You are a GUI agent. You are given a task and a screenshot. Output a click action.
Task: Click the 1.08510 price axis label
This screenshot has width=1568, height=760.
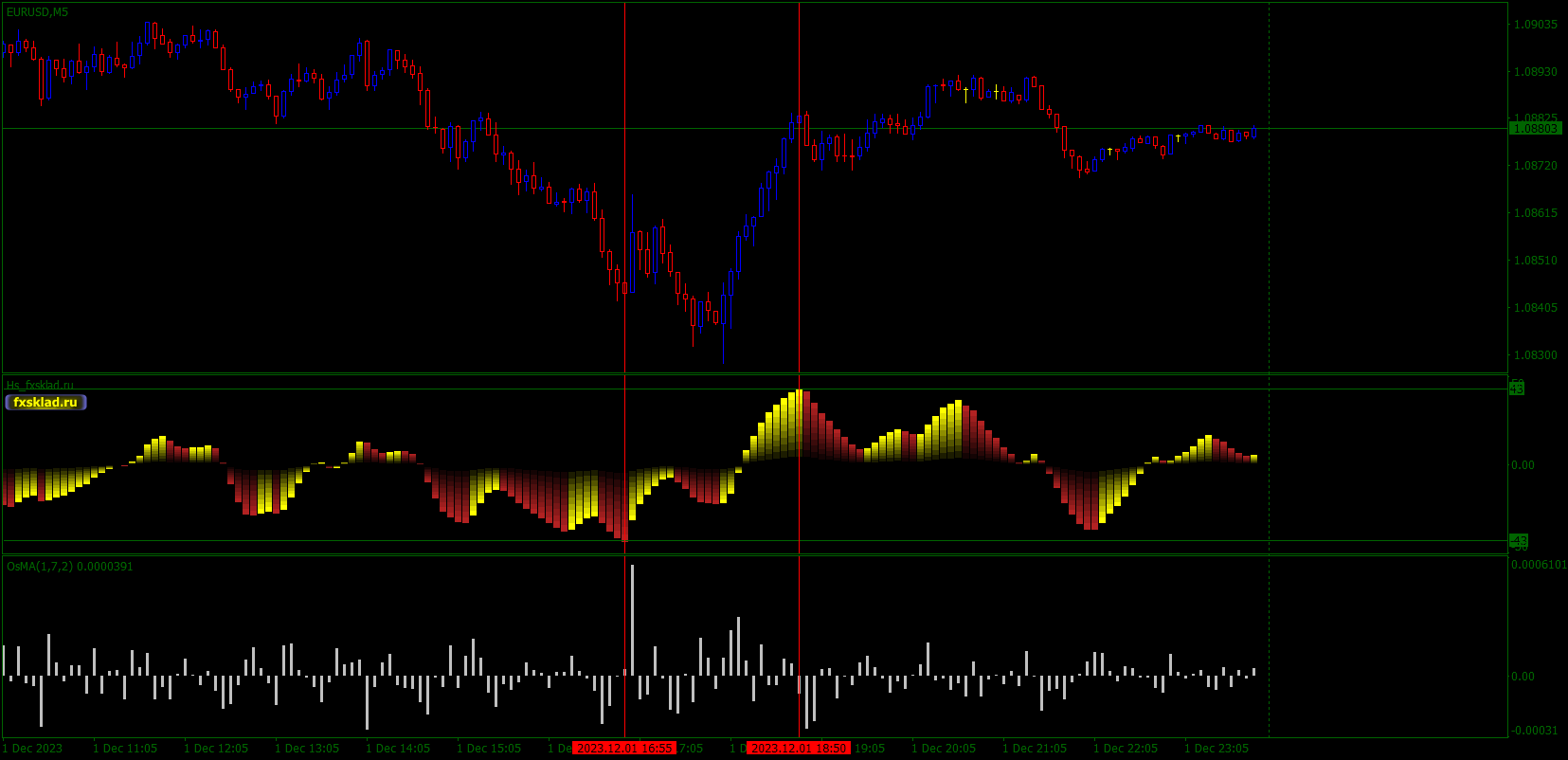(1535, 261)
